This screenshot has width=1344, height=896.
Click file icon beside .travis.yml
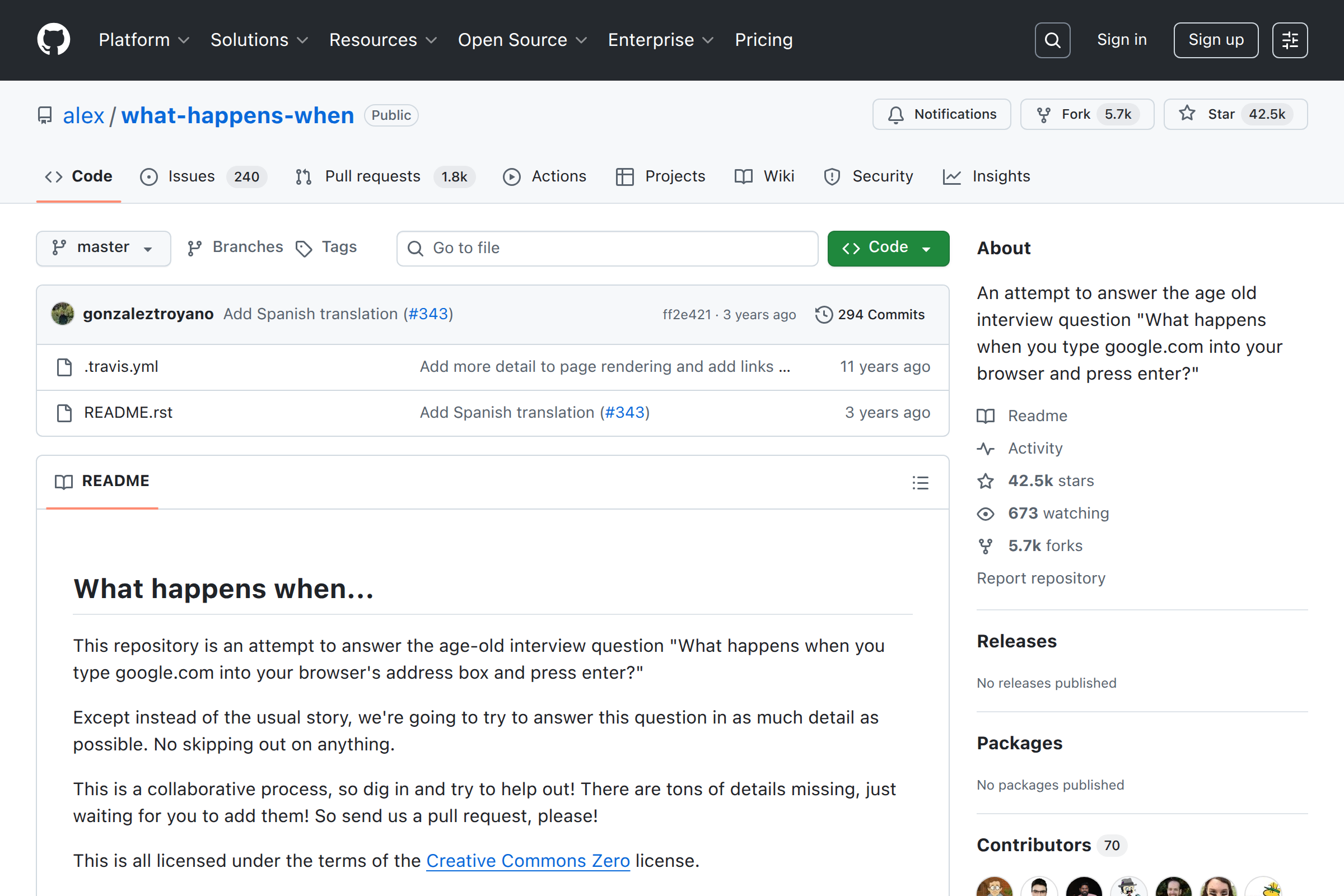coord(64,367)
